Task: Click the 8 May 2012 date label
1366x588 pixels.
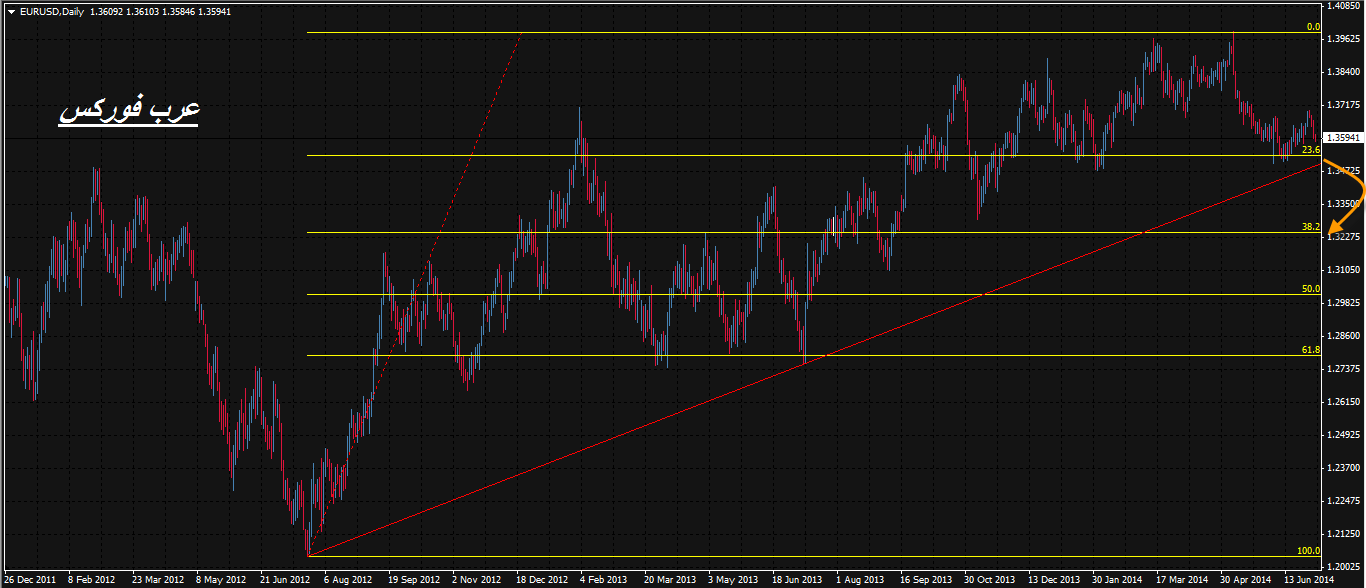Action: point(221,579)
